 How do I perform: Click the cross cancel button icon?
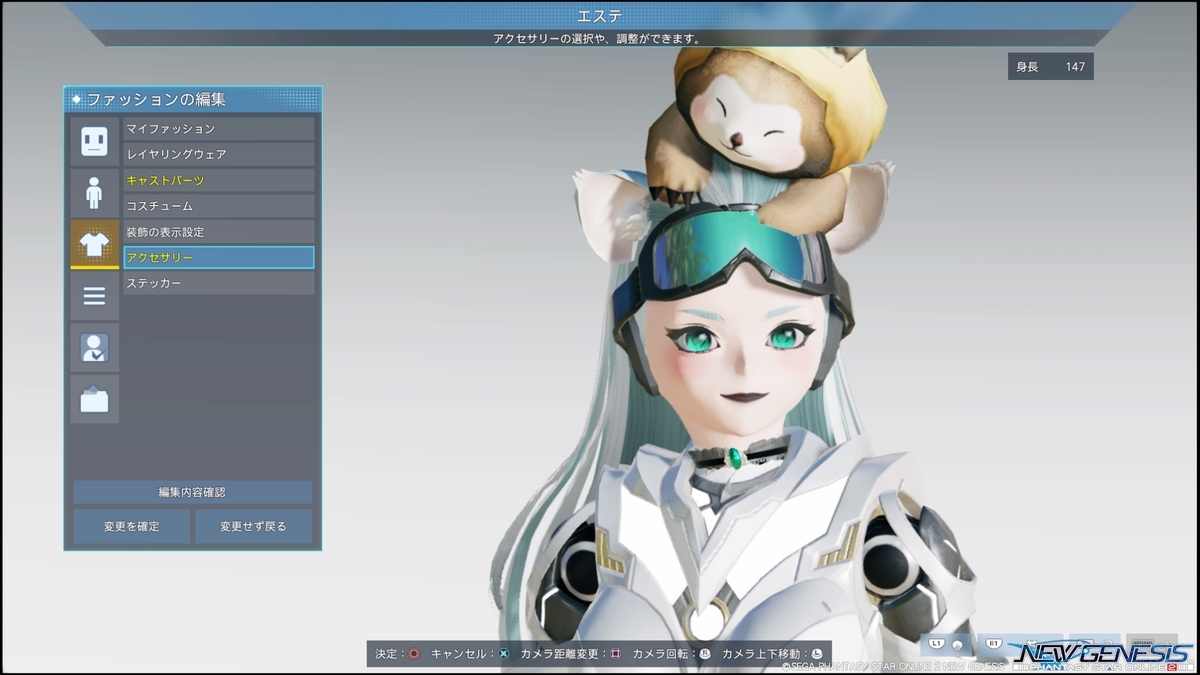[x=504, y=654]
